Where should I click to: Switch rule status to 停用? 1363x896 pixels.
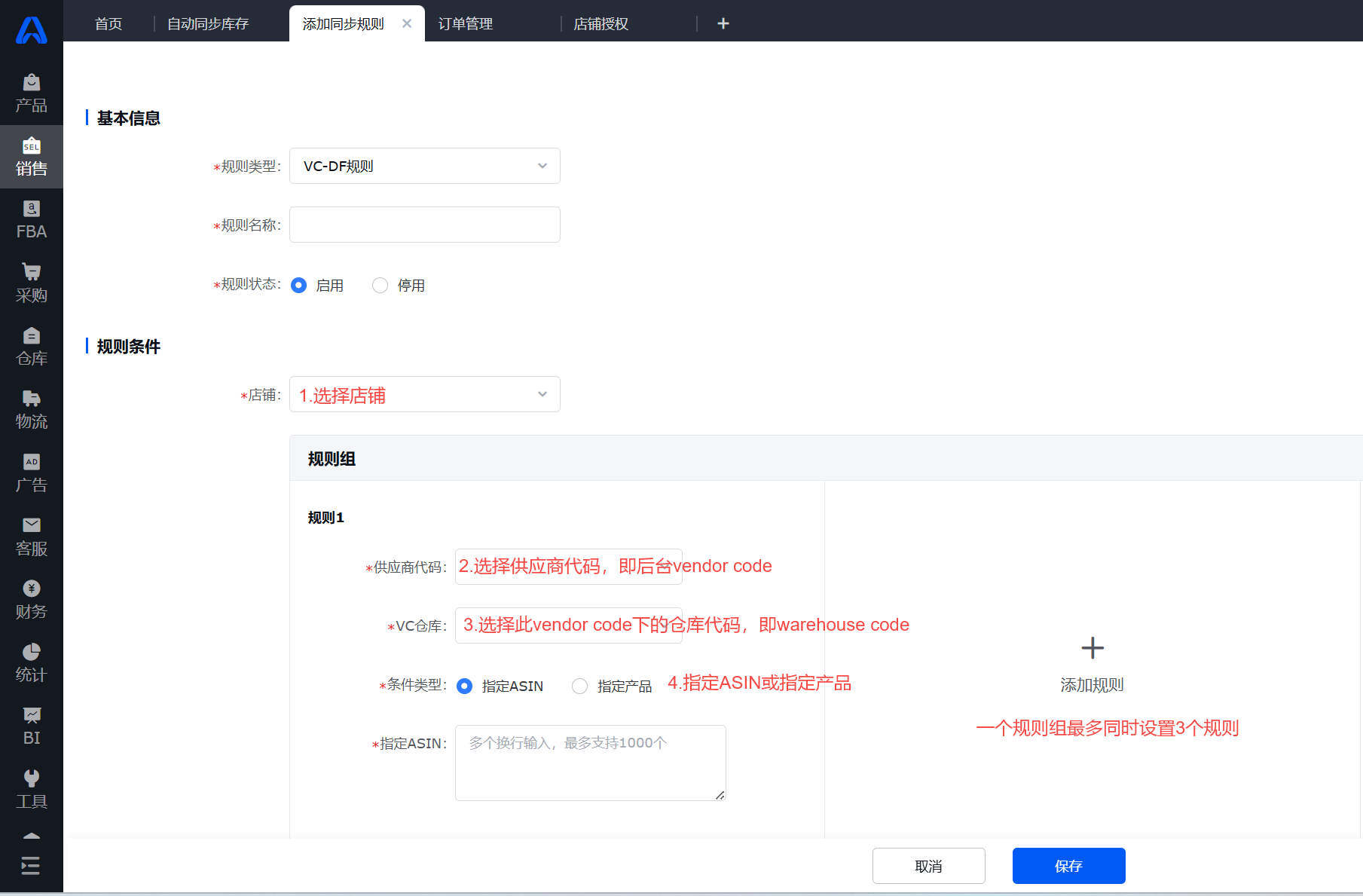(380, 285)
